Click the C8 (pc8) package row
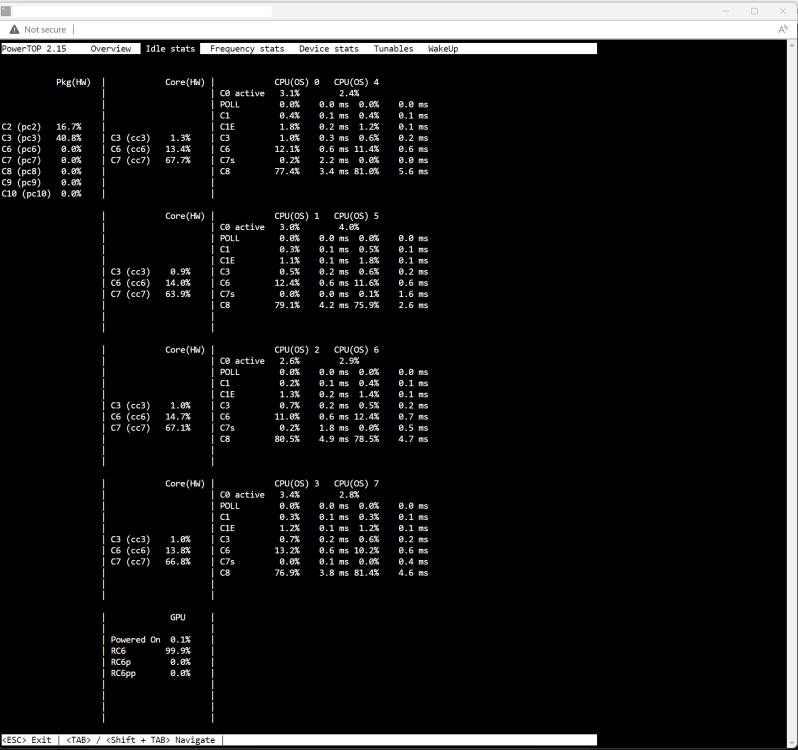The width and height of the screenshot is (798, 750). (x=42, y=171)
